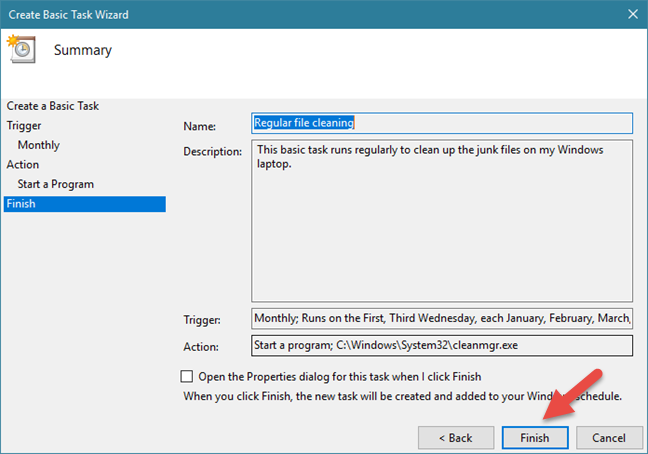Click the task wizard clock icon

[x=21, y=50]
